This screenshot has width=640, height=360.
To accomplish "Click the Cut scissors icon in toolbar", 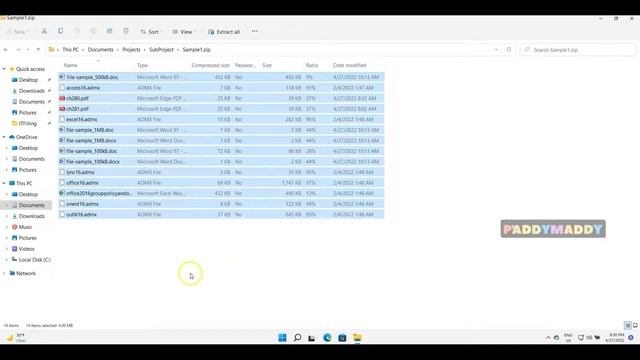I will click(x=44, y=31).
